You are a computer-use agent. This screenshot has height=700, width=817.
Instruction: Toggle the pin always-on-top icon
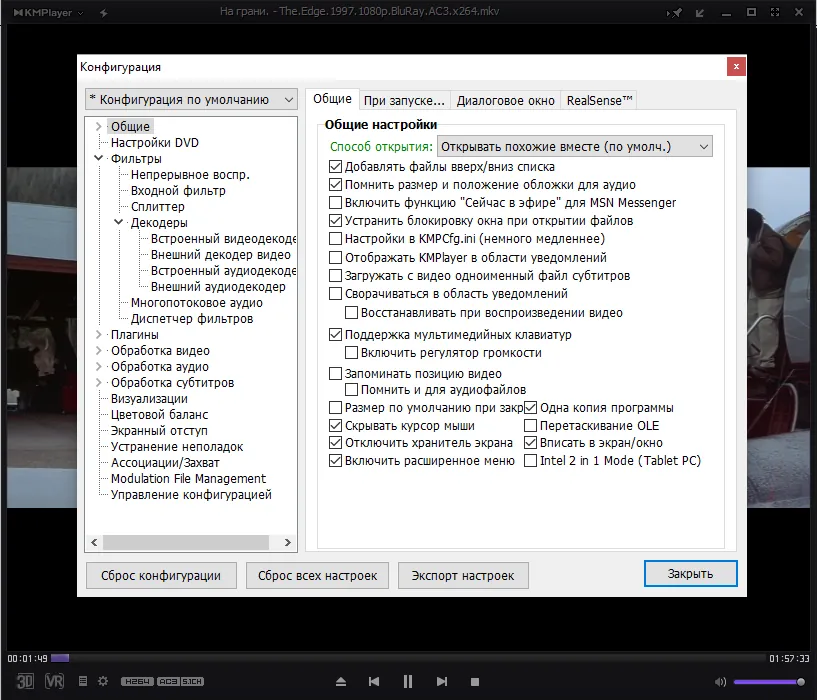(x=674, y=13)
